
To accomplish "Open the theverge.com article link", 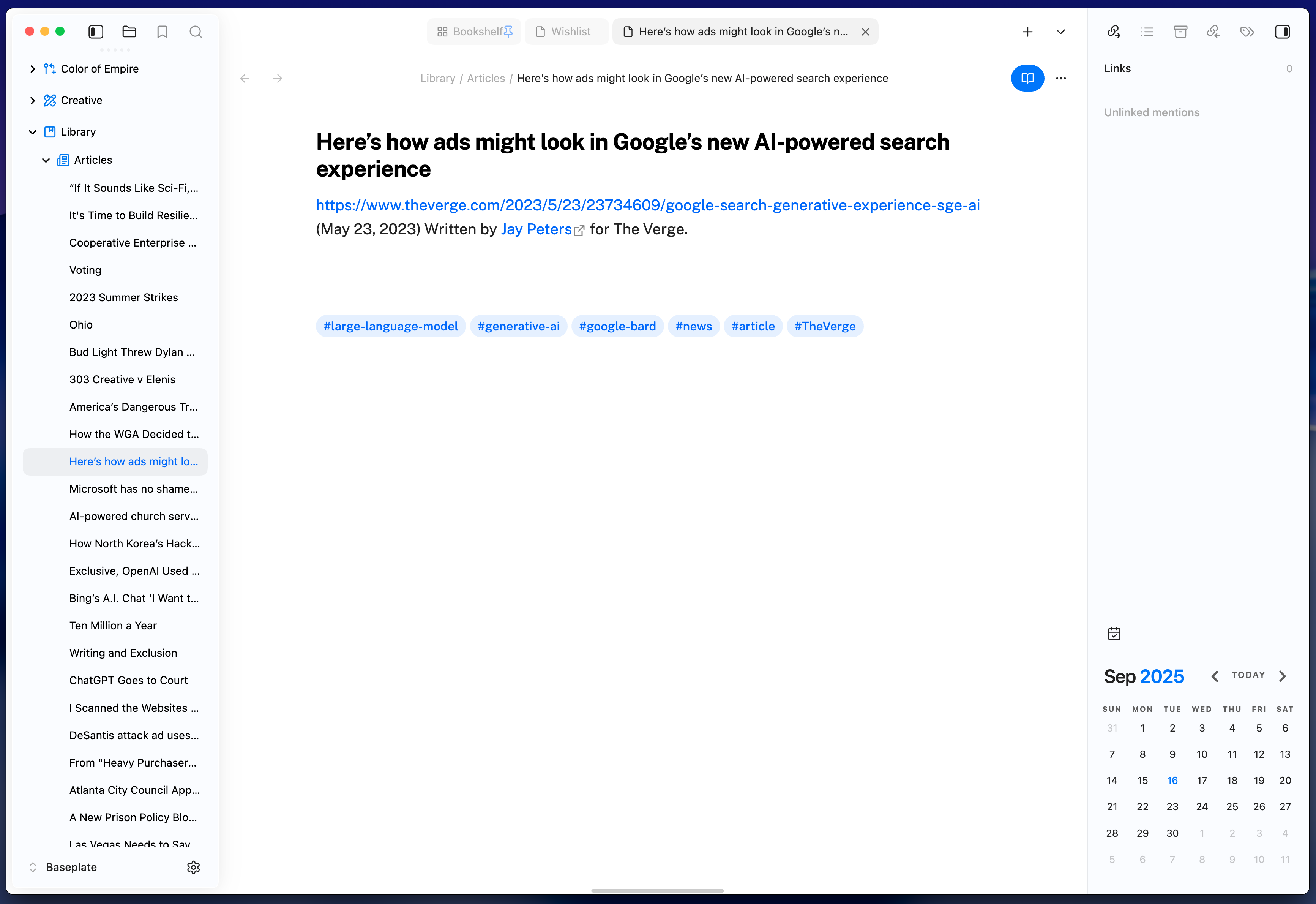I will coord(647,205).
